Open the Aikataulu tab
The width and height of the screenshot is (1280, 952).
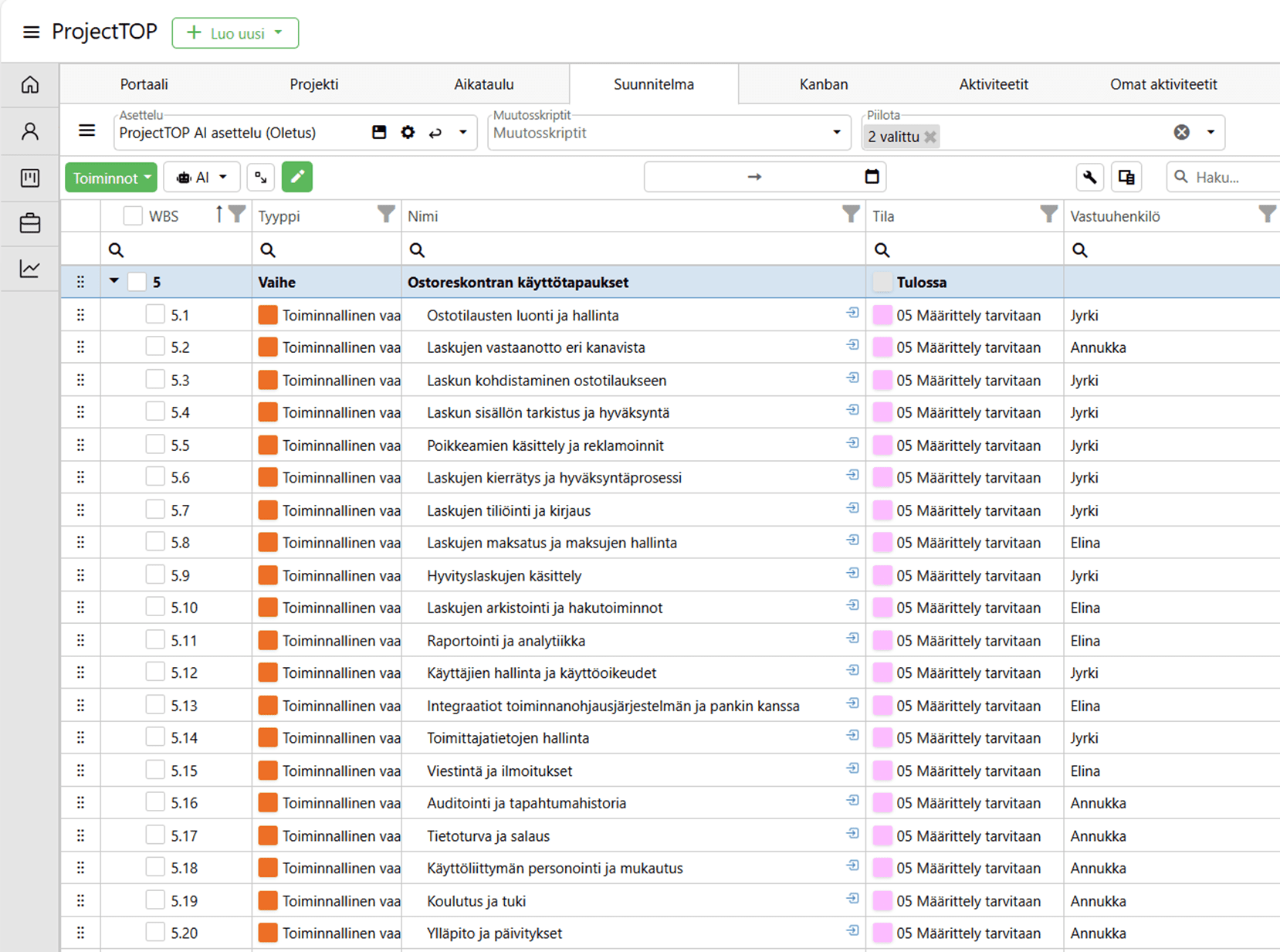pos(483,84)
